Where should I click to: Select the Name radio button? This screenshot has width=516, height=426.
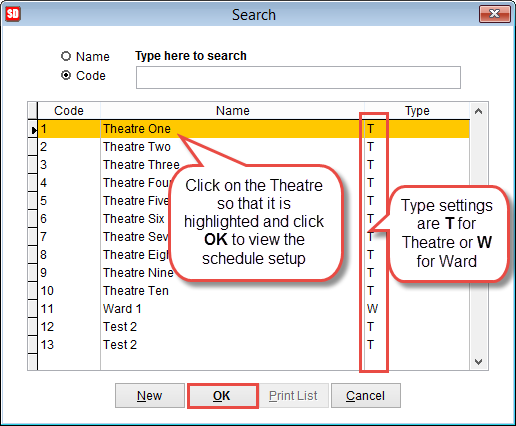[66, 56]
